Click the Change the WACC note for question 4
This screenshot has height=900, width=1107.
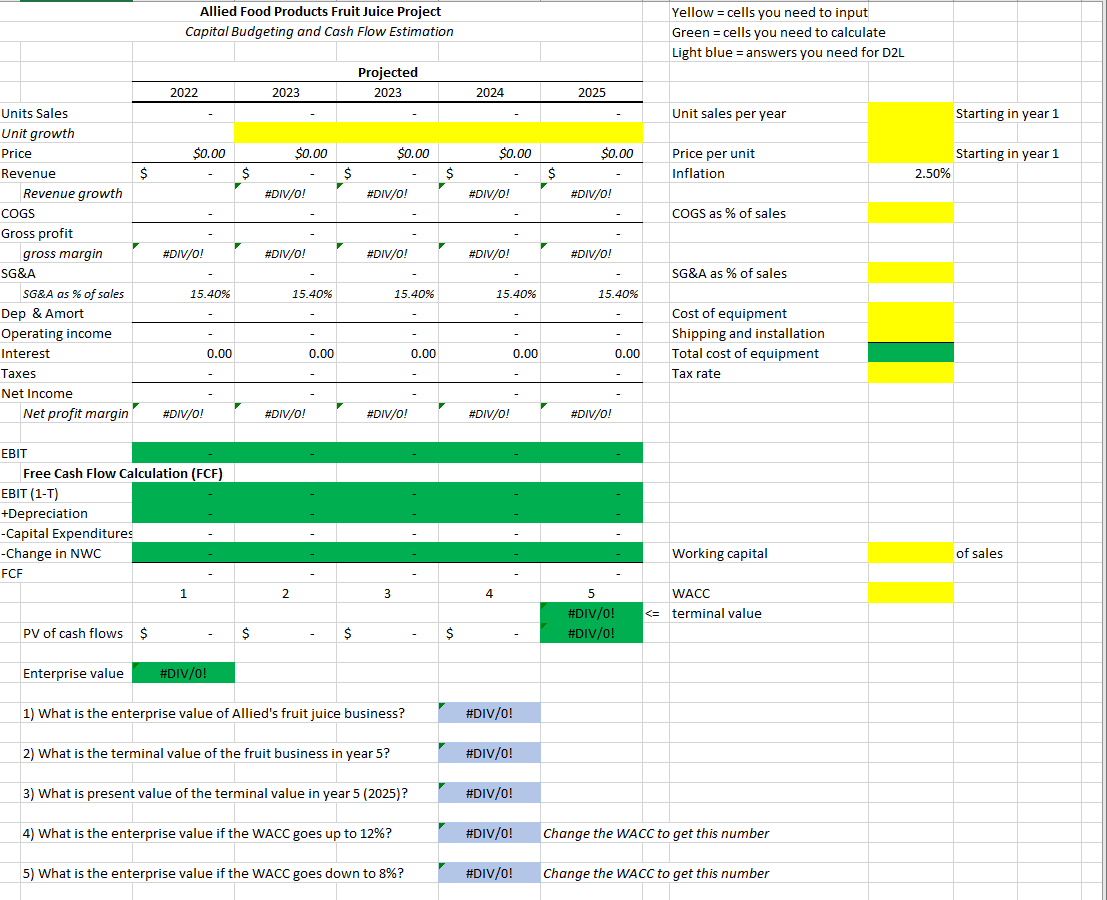pos(656,833)
